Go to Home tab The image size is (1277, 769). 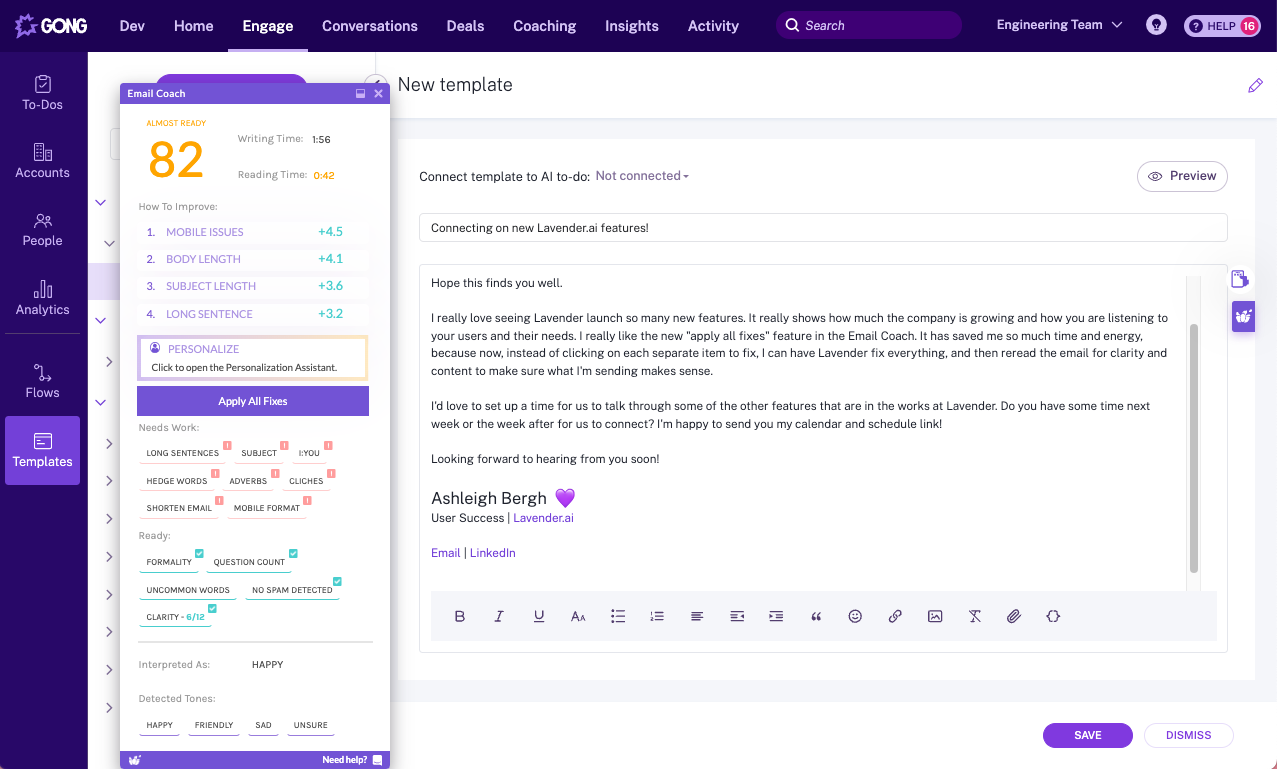(x=194, y=26)
